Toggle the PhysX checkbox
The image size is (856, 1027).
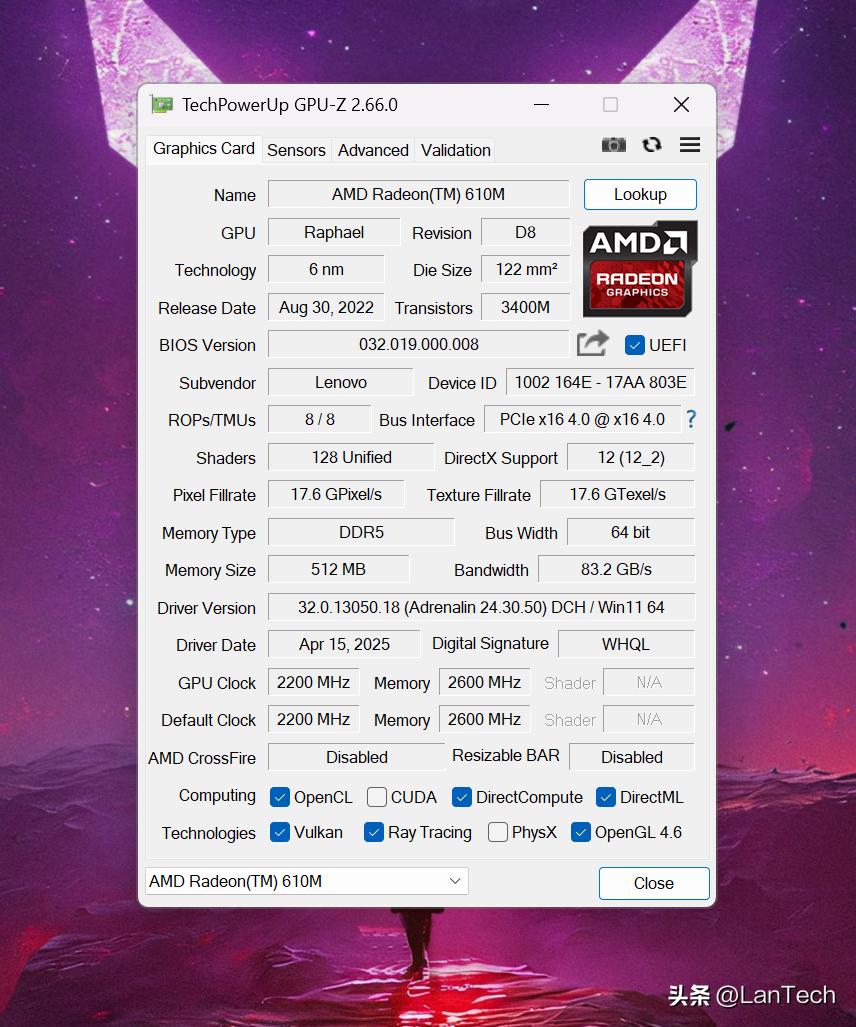(498, 832)
